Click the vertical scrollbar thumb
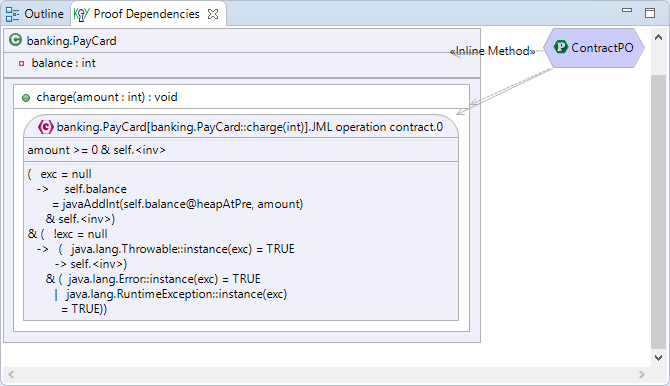This screenshot has width=670, height=386. pyautogui.click(x=658, y=212)
